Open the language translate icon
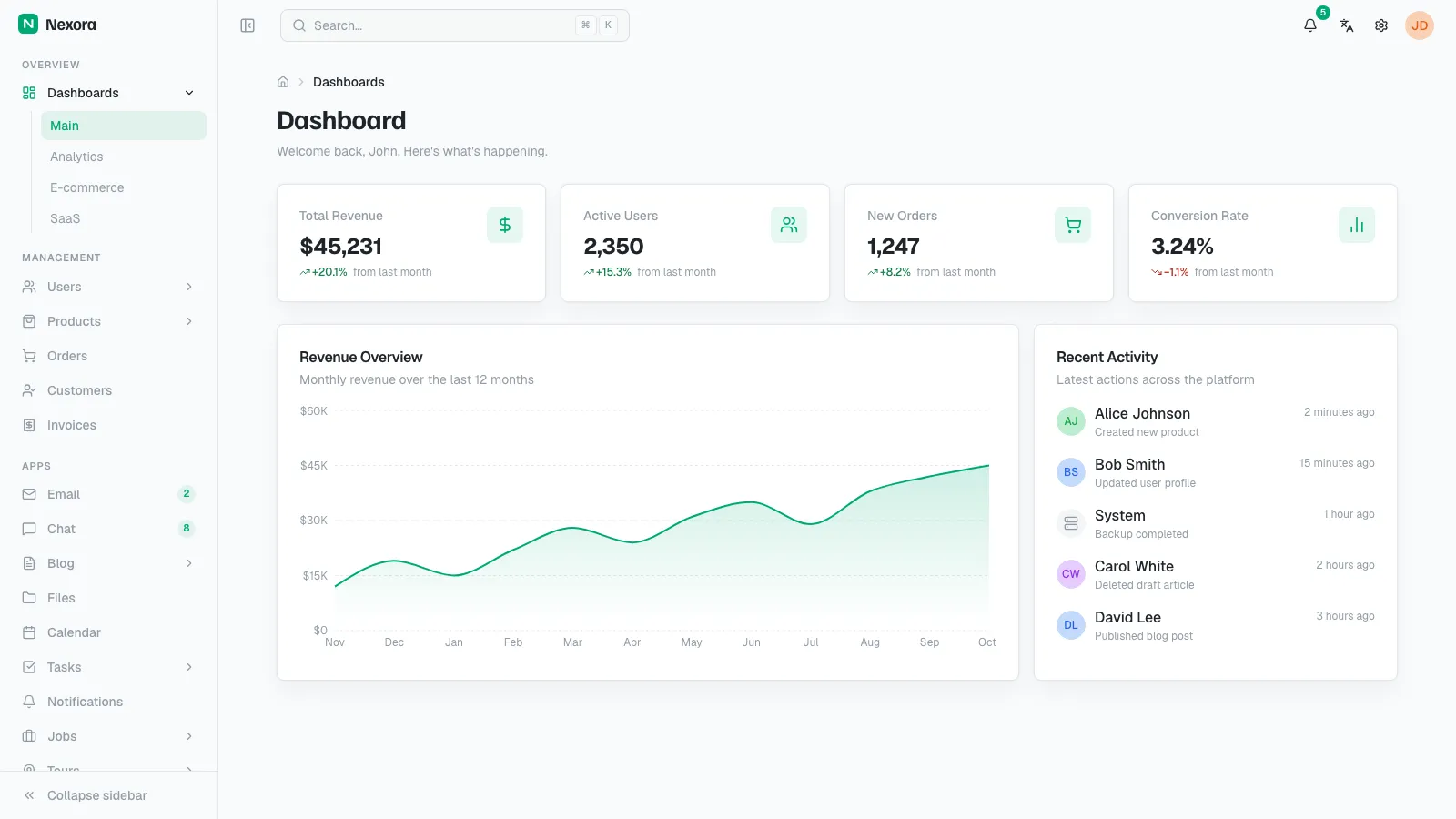This screenshot has width=1456, height=819. click(1347, 25)
